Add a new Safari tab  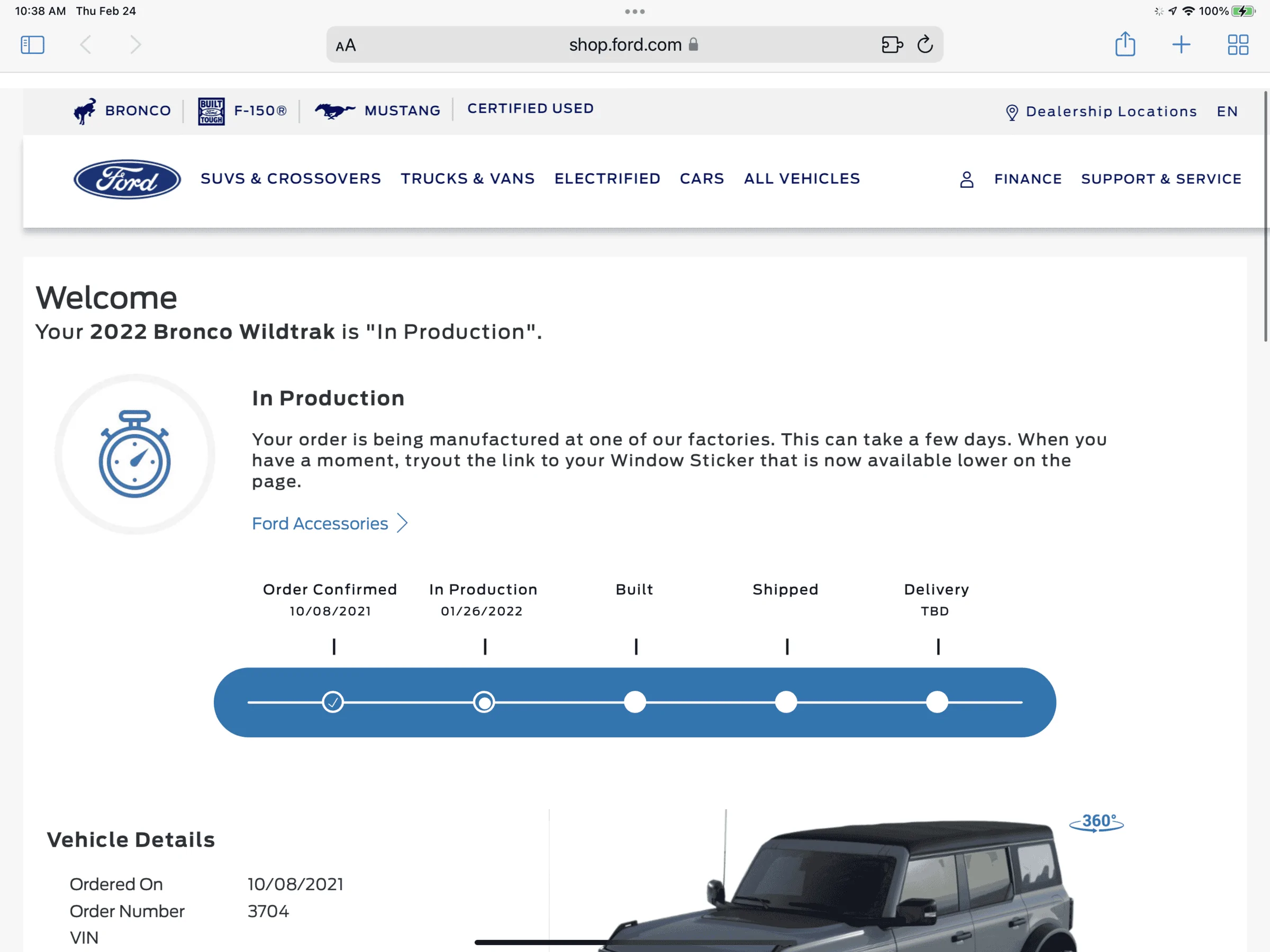1181,45
